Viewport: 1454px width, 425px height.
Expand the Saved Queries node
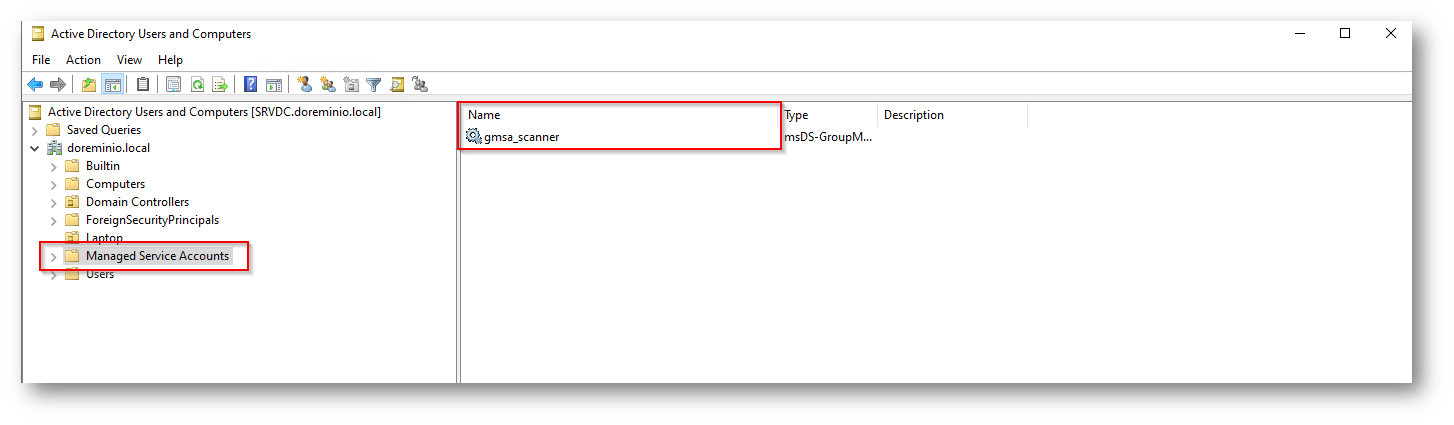tap(35, 130)
